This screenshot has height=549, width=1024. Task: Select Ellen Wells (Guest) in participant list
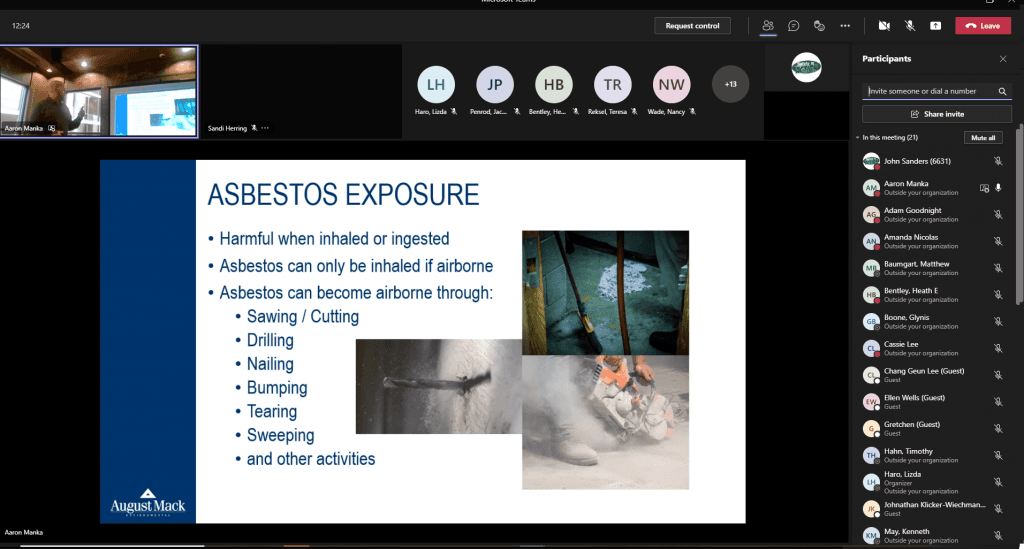(934, 401)
